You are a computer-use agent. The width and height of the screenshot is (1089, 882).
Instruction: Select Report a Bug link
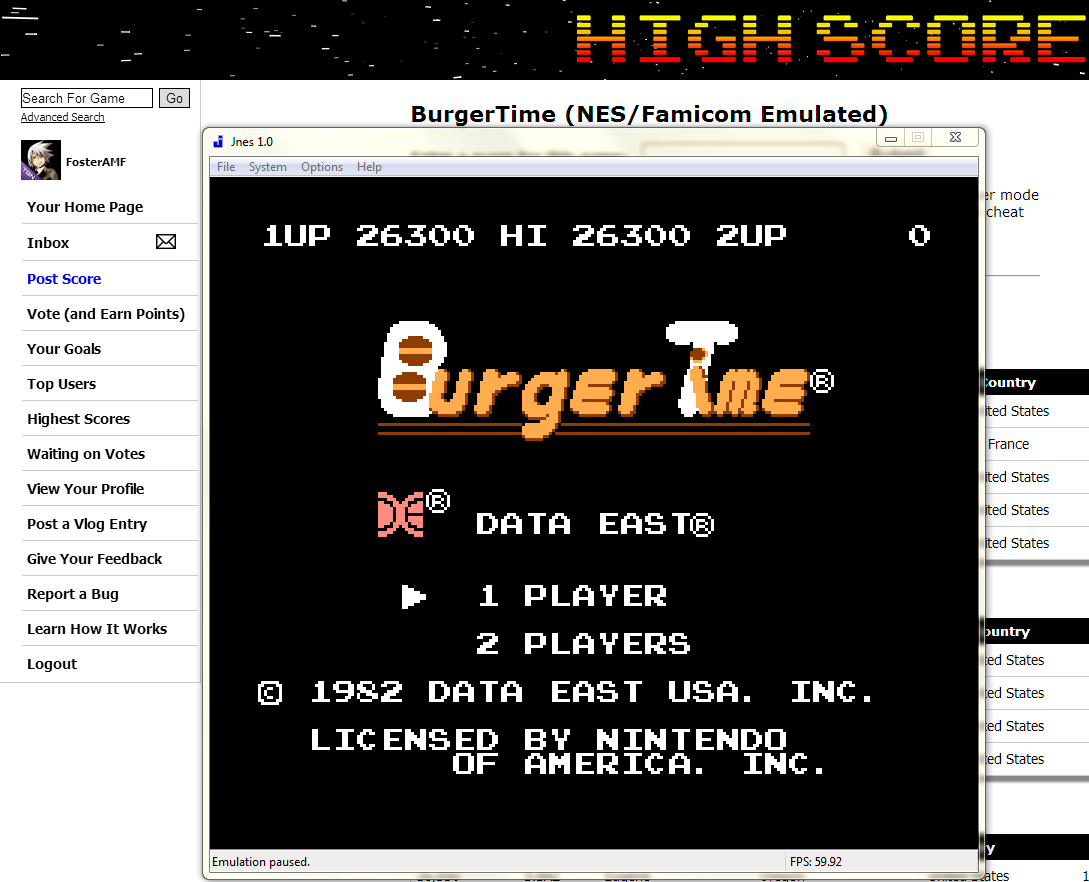point(73,594)
